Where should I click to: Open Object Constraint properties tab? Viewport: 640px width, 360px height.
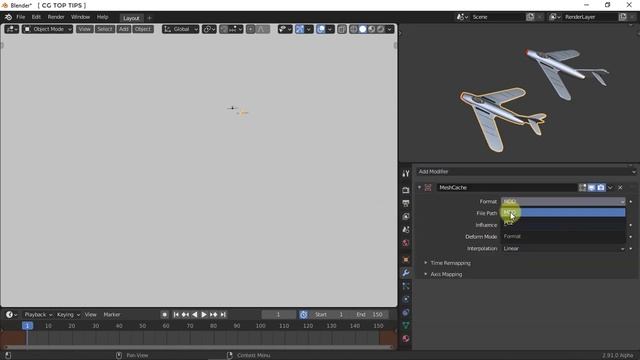[406, 313]
